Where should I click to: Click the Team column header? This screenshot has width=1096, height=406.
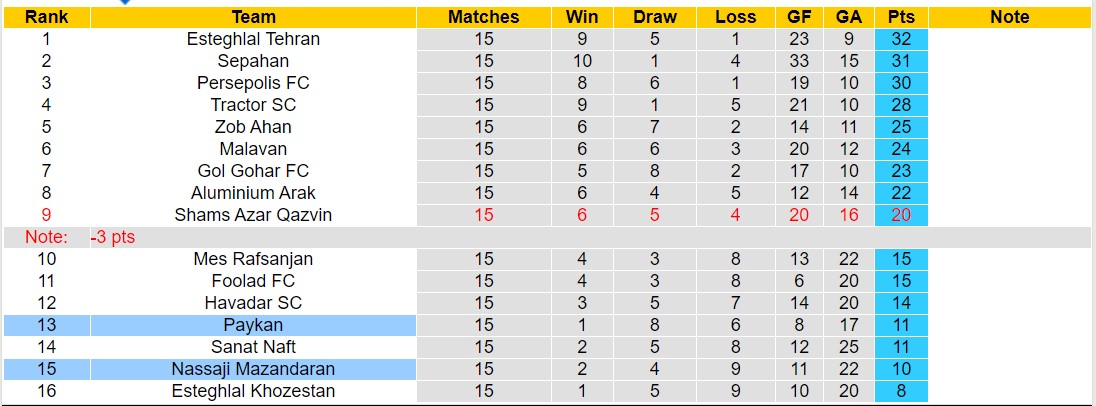253,17
